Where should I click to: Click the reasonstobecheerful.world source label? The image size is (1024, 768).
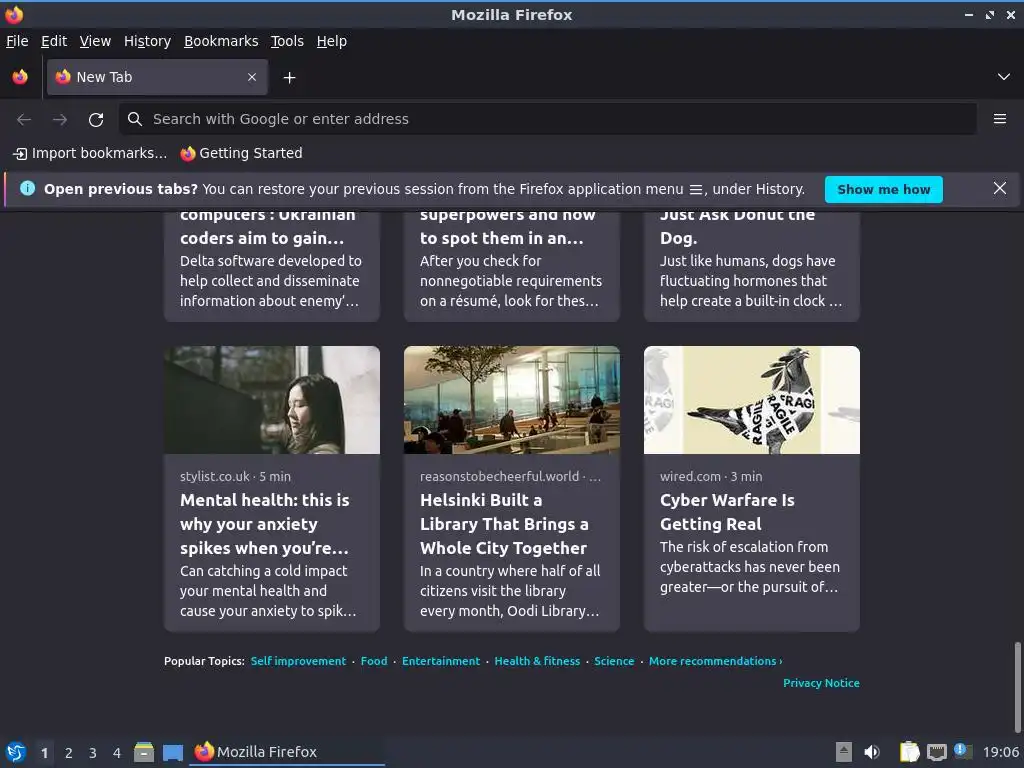tap(500, 477)
